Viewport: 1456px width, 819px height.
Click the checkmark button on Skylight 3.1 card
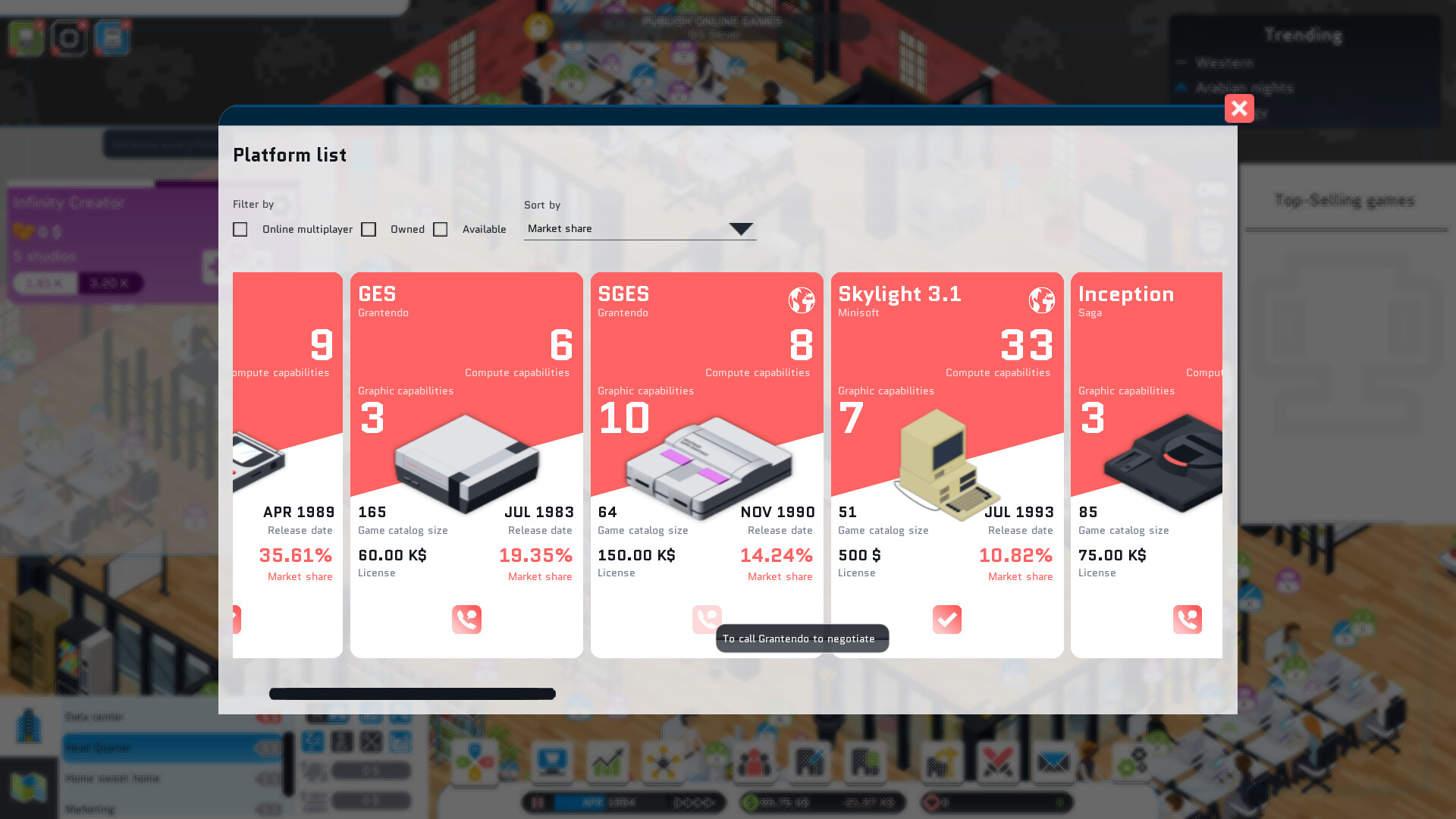click(x=946, y=620)
